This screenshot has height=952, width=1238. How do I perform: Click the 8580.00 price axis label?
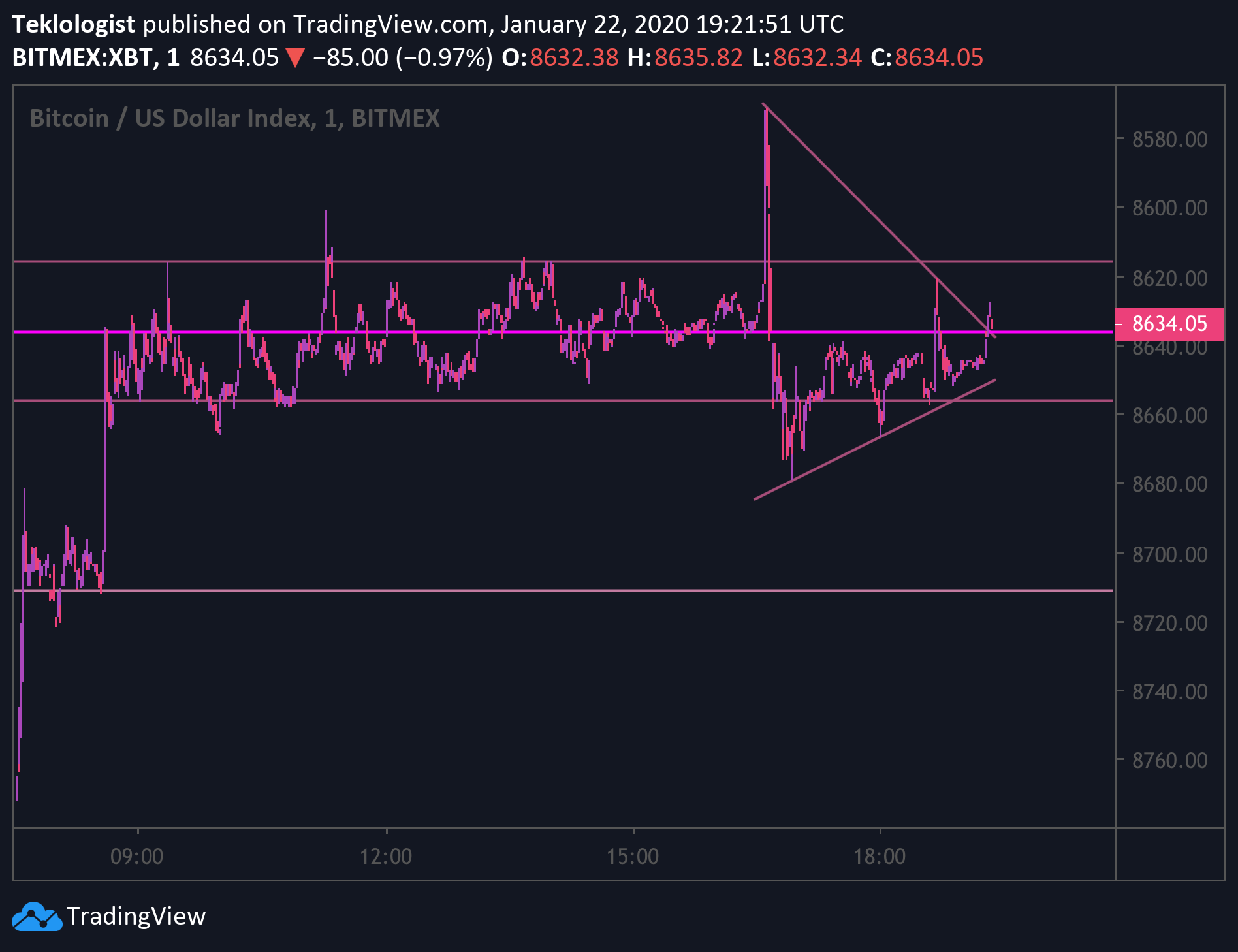pos(1169,139)
